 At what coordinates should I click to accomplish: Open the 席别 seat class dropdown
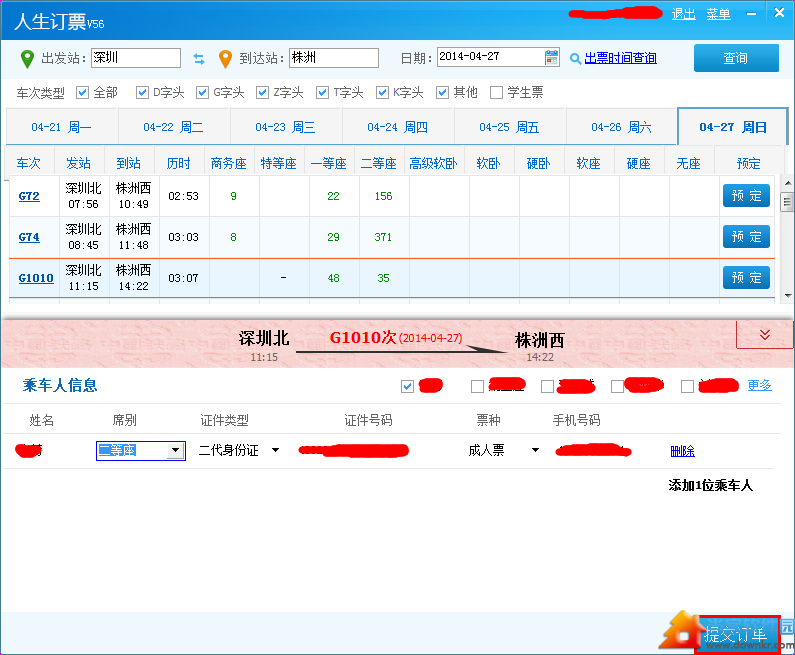tap(176, 451)
